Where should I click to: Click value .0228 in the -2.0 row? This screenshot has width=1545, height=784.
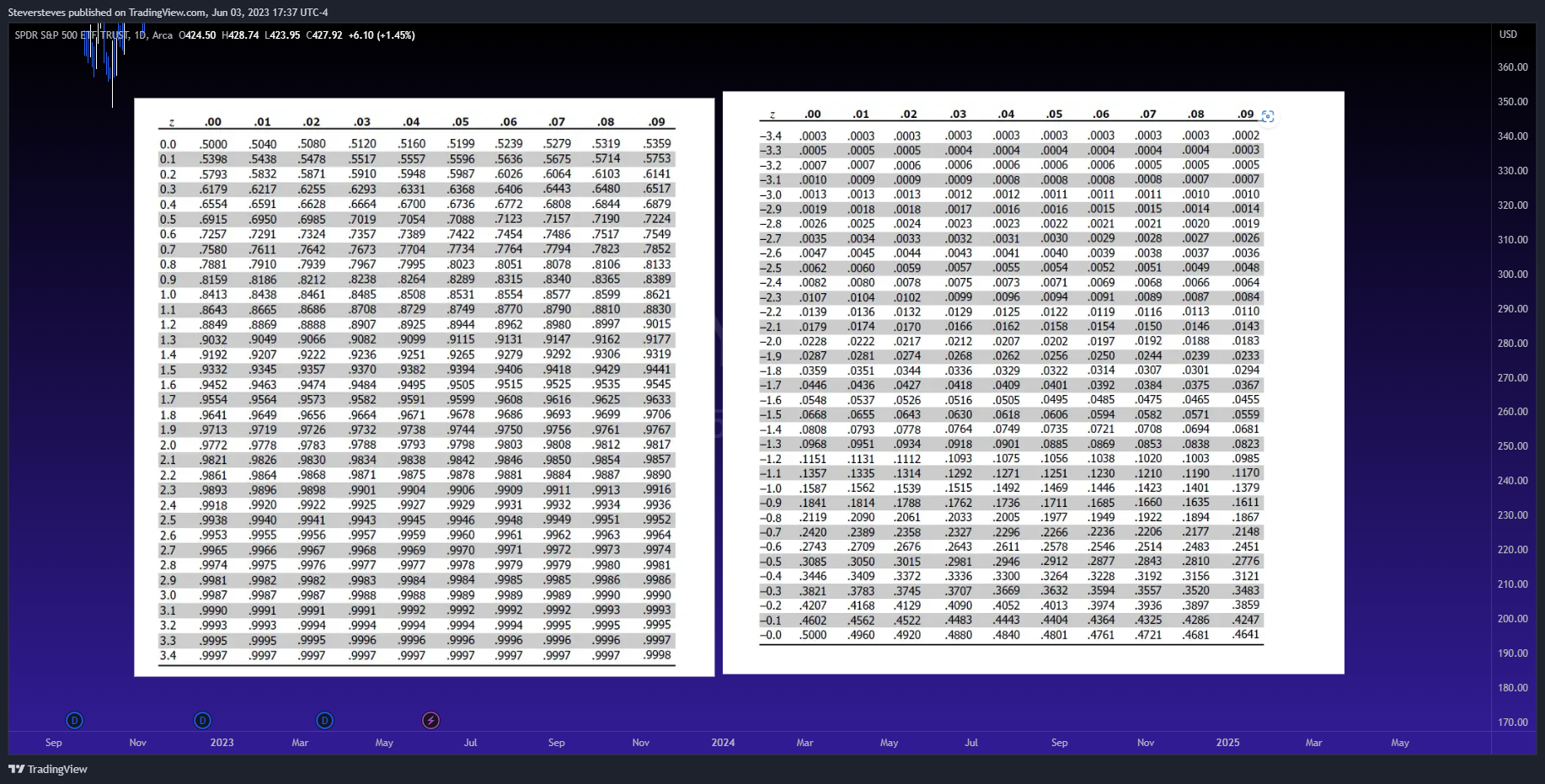pos(813,342)
